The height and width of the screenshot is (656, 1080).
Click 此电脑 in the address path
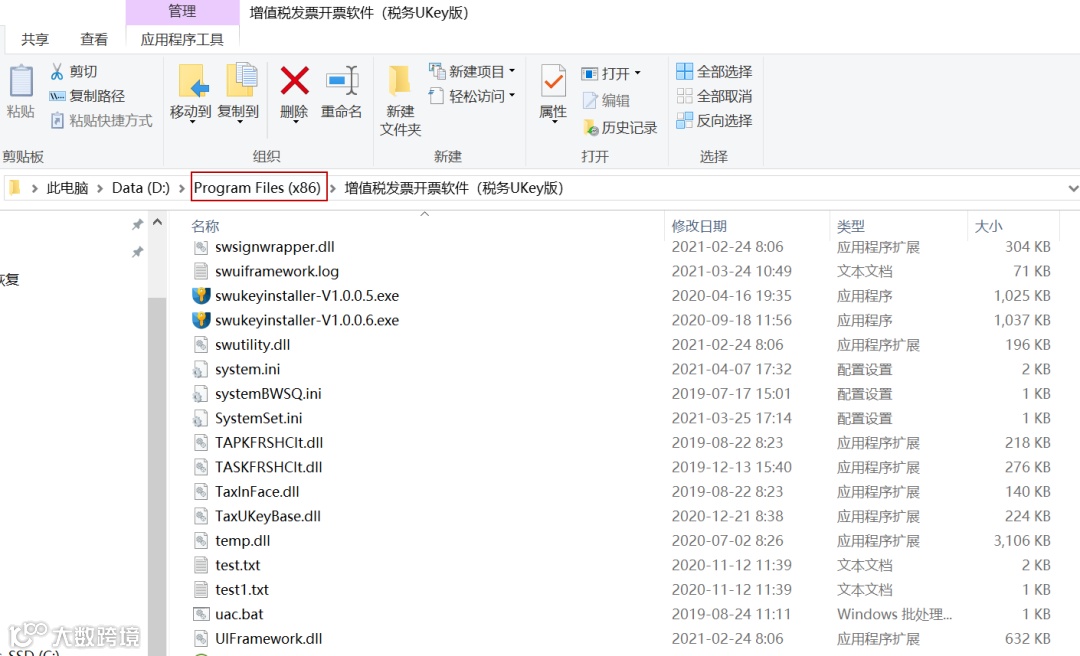click(68, 188)
